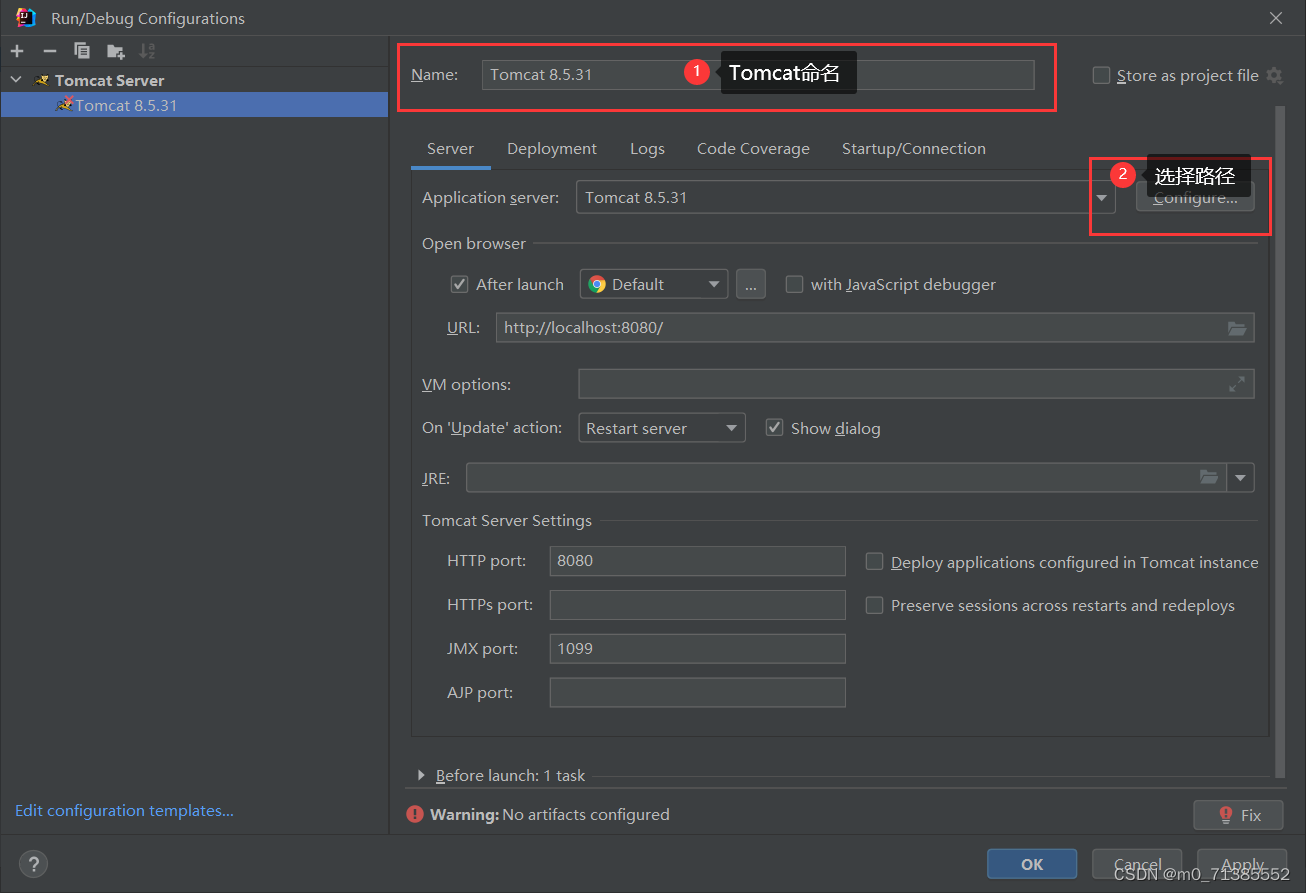1306x893 pixels.
Task: Open the Application server dropdown
Action: [1102, 198]
